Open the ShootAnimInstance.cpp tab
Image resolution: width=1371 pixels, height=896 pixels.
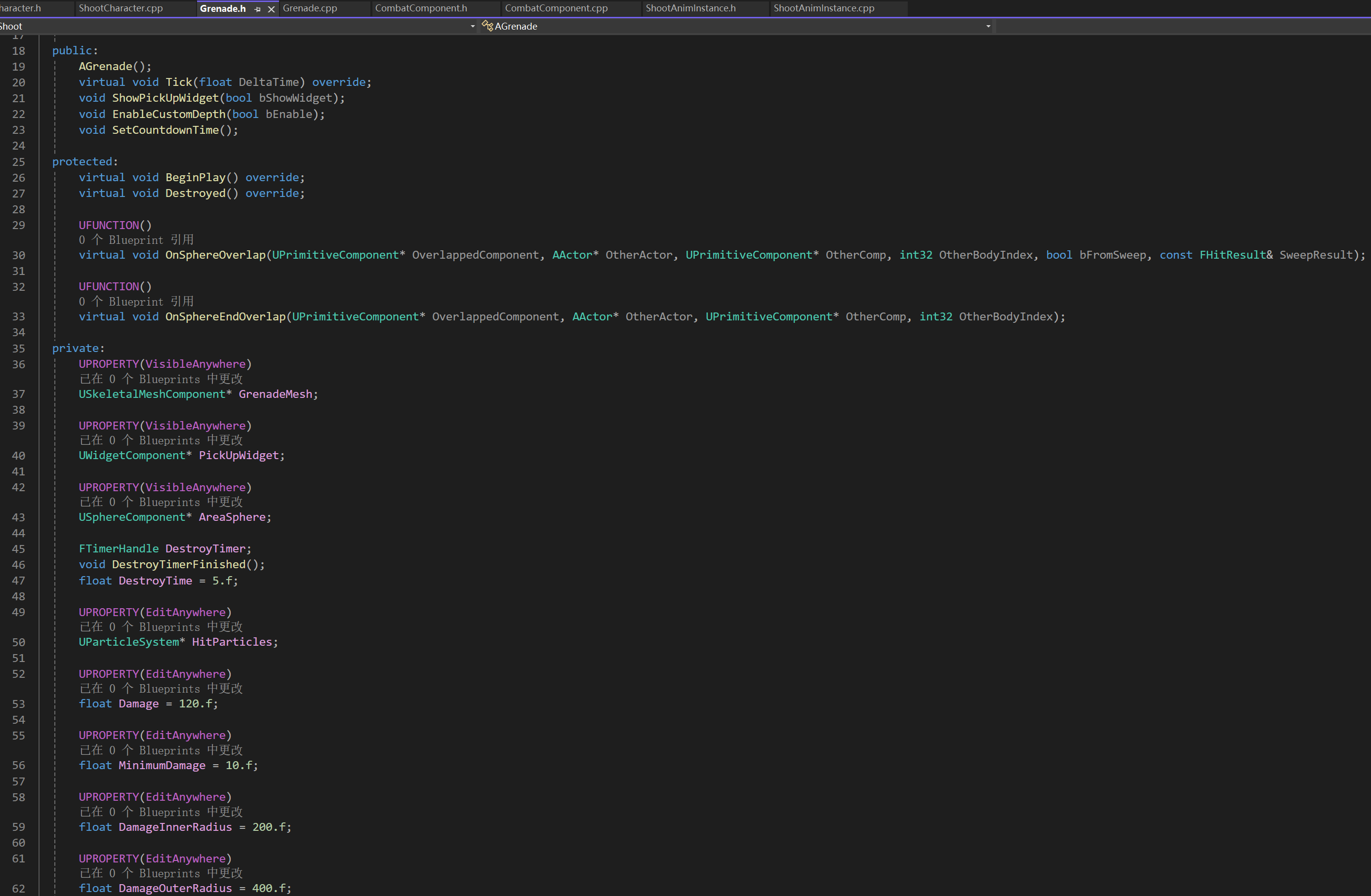(823, 8)
